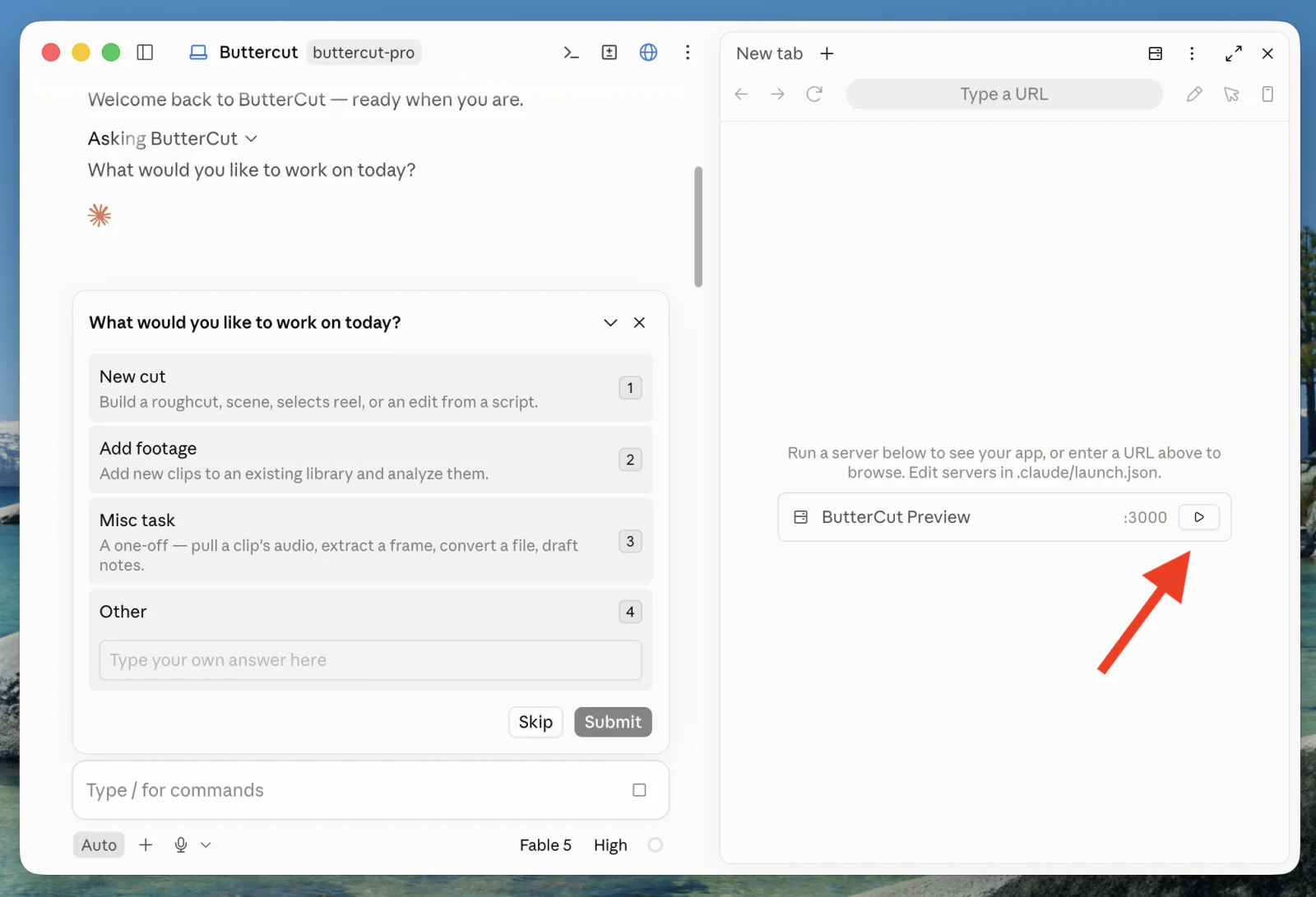
Task: Click the laptop icon beside Buttercut
Action: 198,53
